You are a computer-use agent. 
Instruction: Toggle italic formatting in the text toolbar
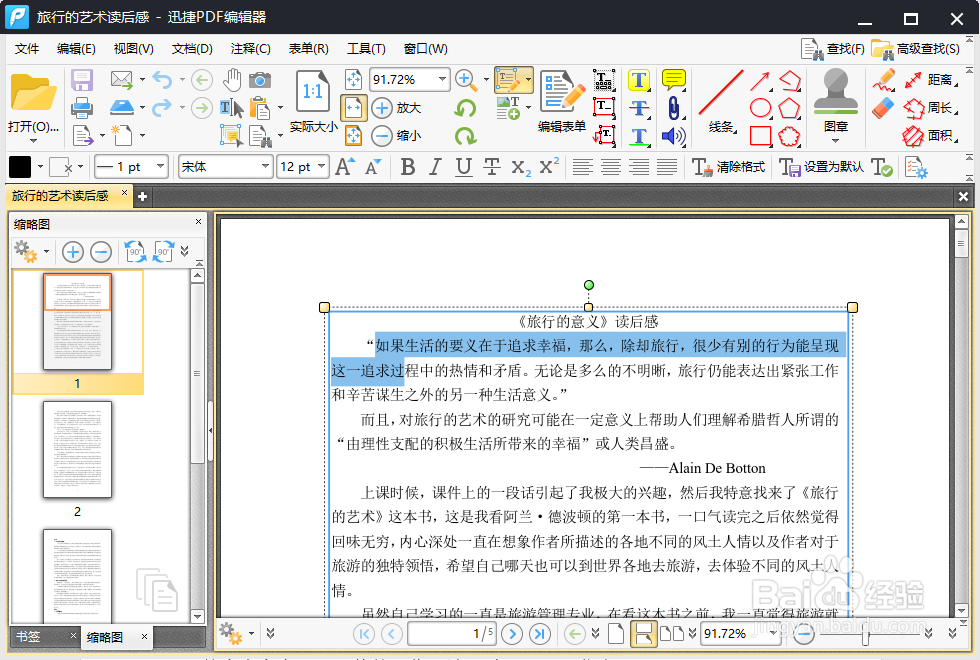point(434,167)
